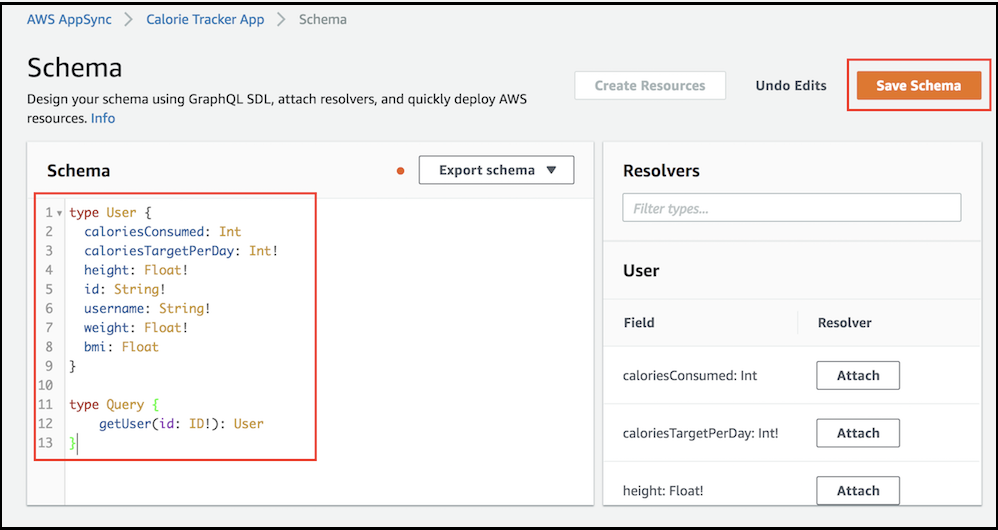Focus the Filter types input field
998x530 pixels.
pos(792,207)
